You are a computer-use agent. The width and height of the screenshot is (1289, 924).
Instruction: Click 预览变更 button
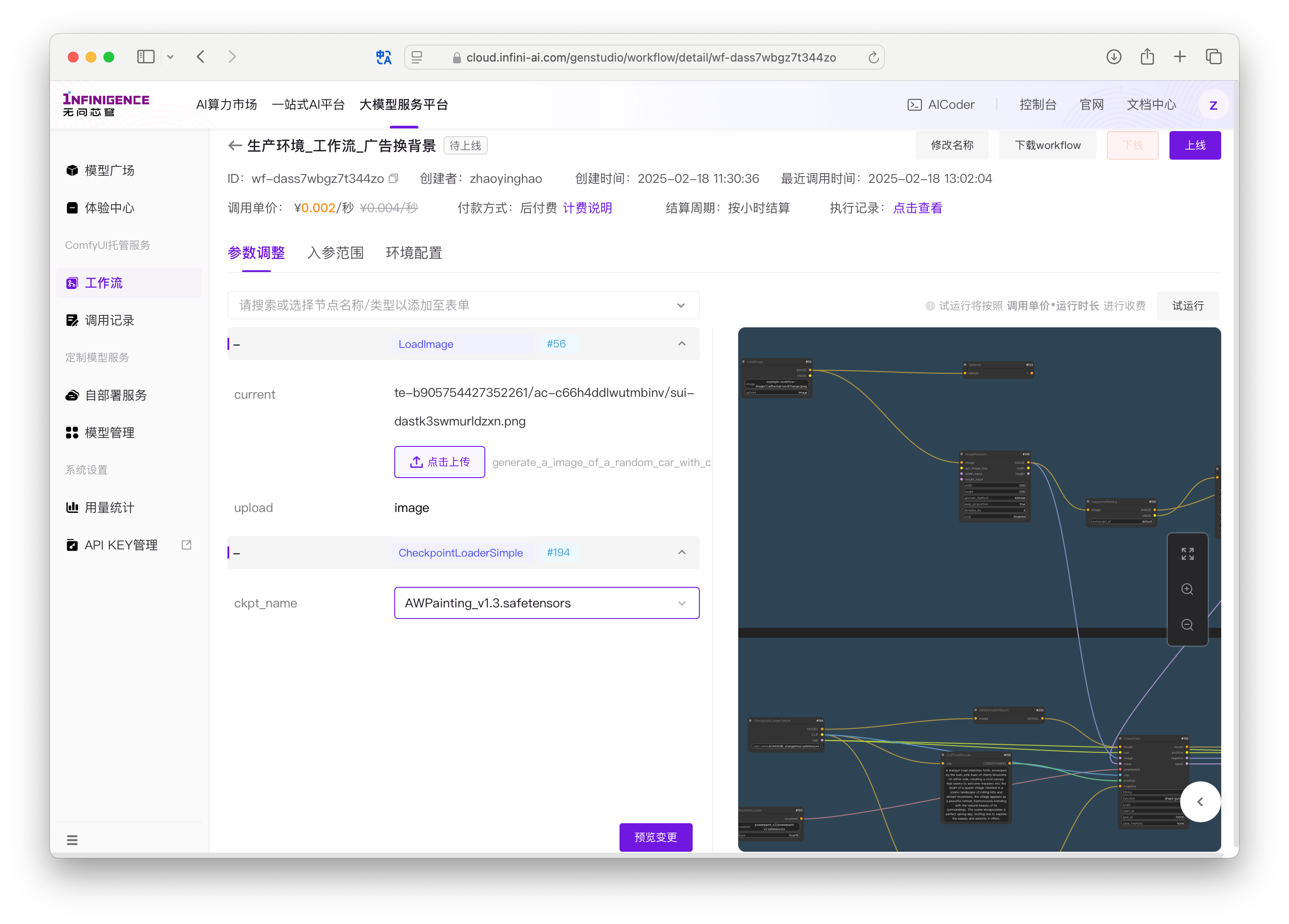(x=655, y=837)
